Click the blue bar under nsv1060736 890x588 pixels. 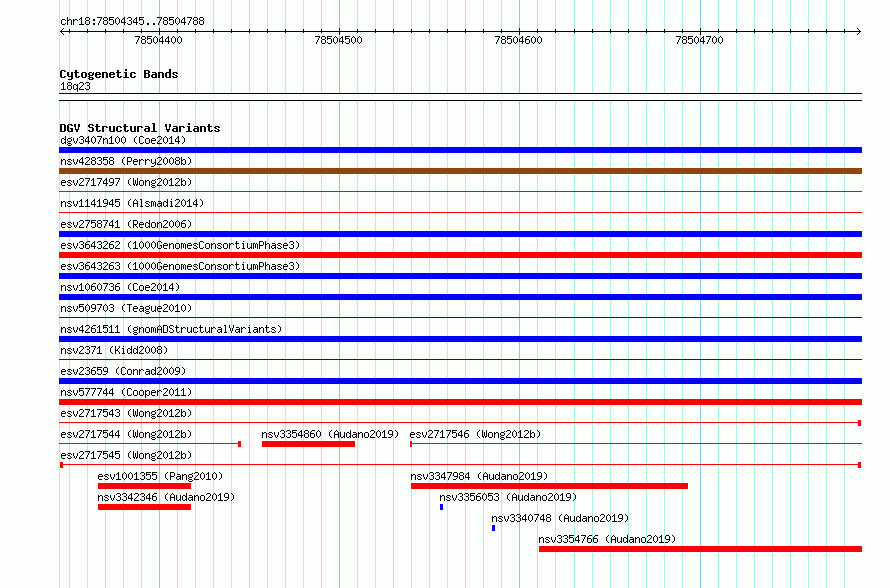click(x=460, y=297)
